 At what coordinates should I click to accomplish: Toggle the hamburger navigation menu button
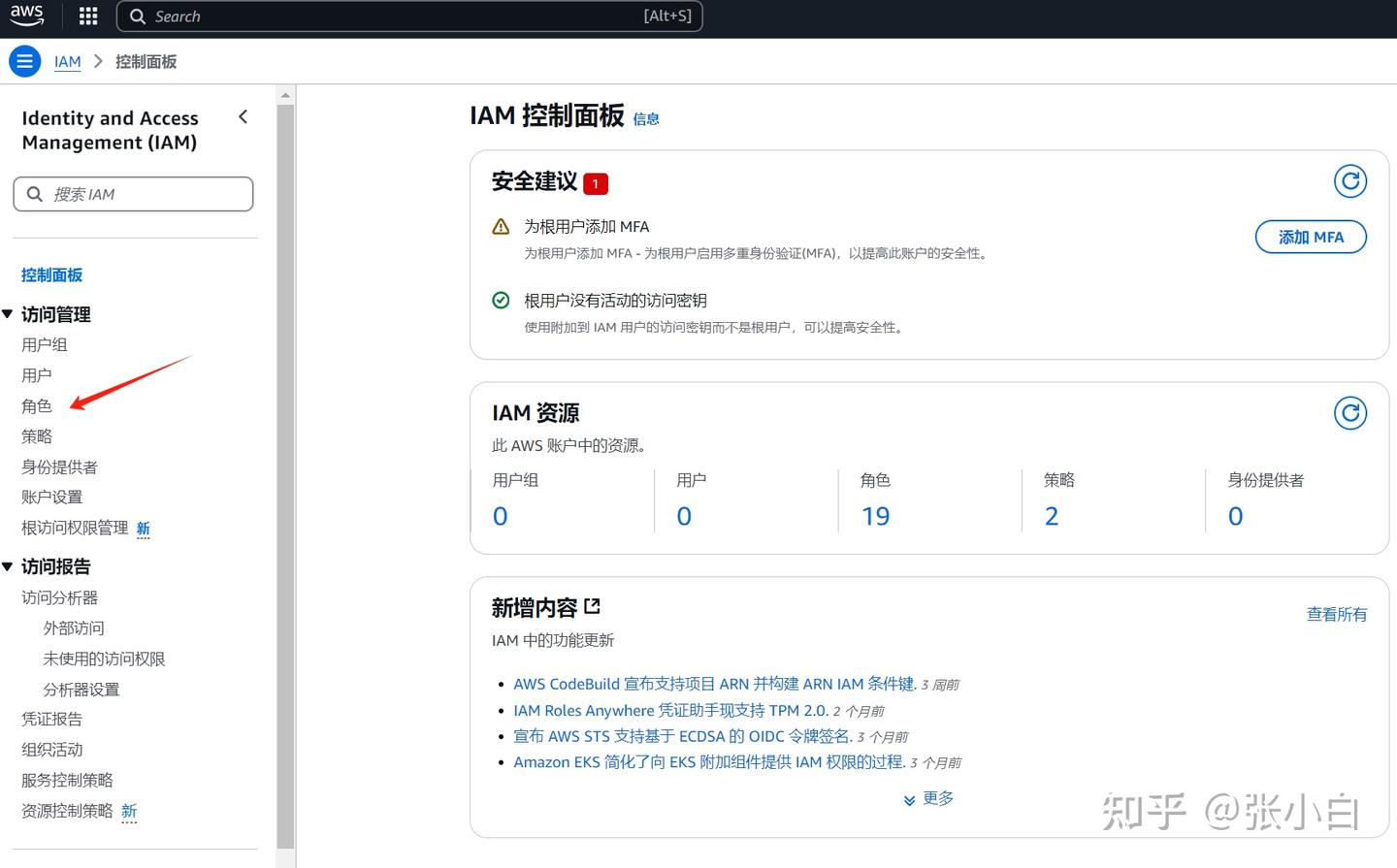click(x=25, y=61)
